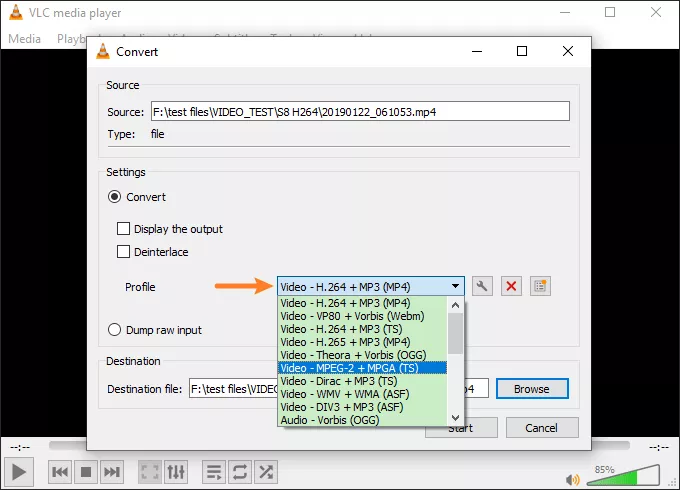The width and height of the screenshot is (680, 490).
Task: Click the Previous media button
Action: (x=60, y=472)
